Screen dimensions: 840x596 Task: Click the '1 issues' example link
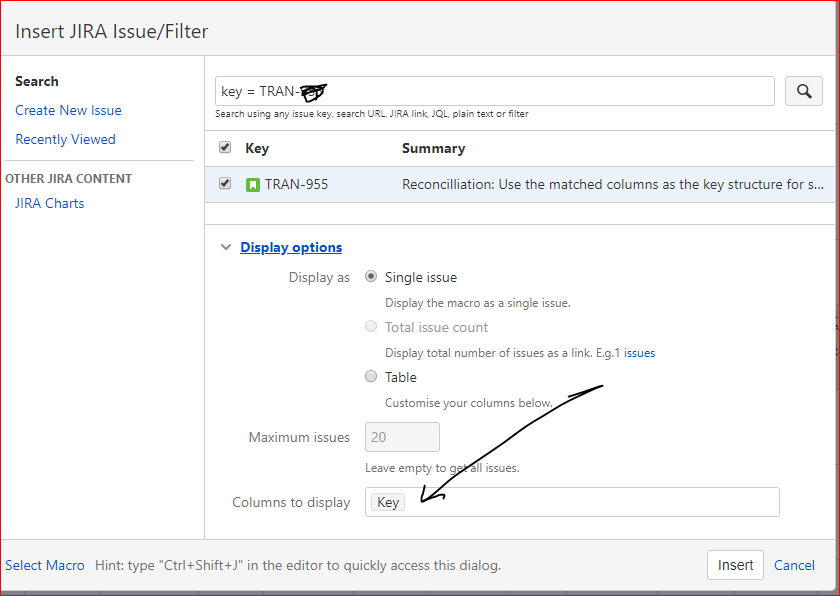pyautogui.click(x=634, y=353)
